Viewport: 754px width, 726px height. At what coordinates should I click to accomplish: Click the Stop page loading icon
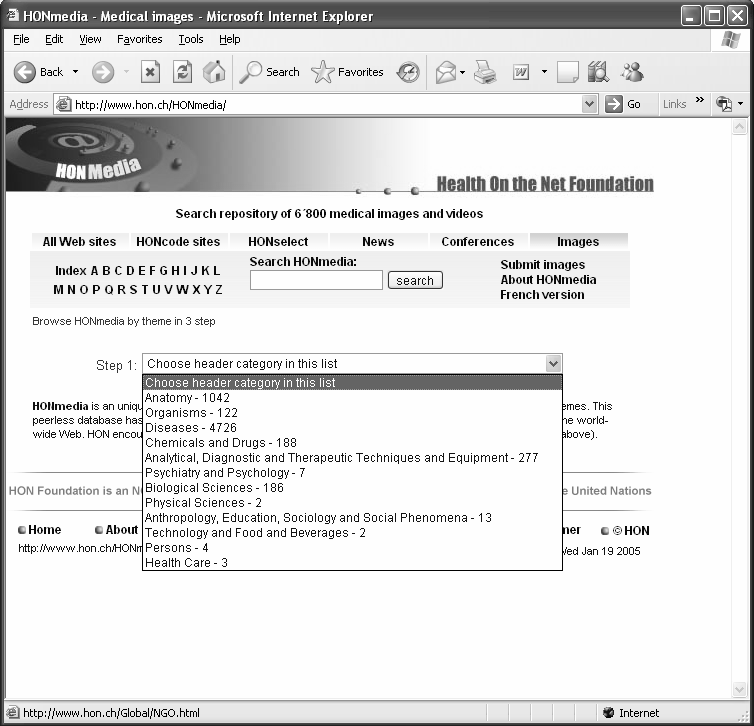pos(150,72)
